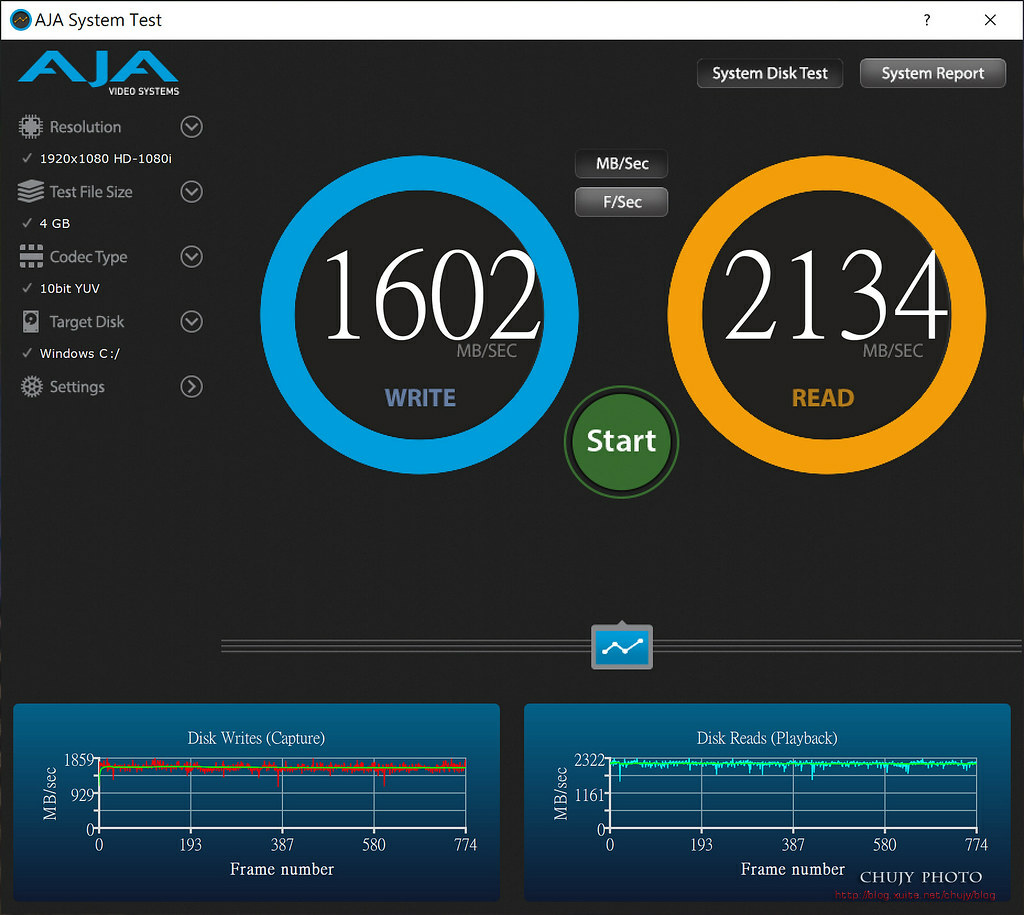Open System Disk Test view
Screen dimensions: 1024x915
770,73
